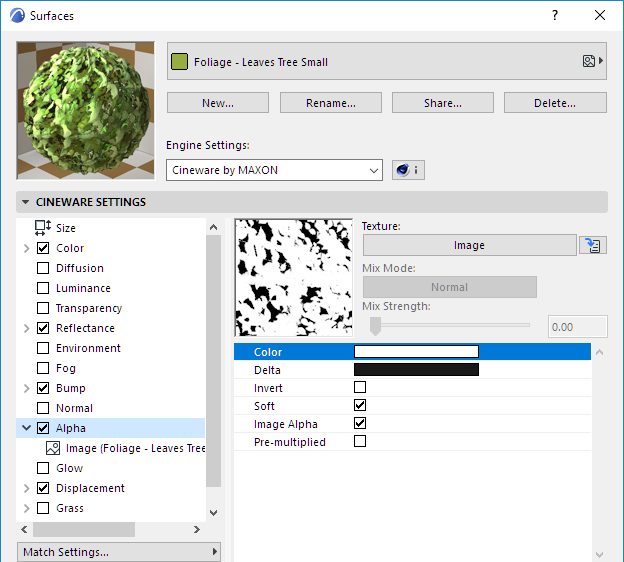
Task: Open the surface picker image icon
Action: point(589,61)
